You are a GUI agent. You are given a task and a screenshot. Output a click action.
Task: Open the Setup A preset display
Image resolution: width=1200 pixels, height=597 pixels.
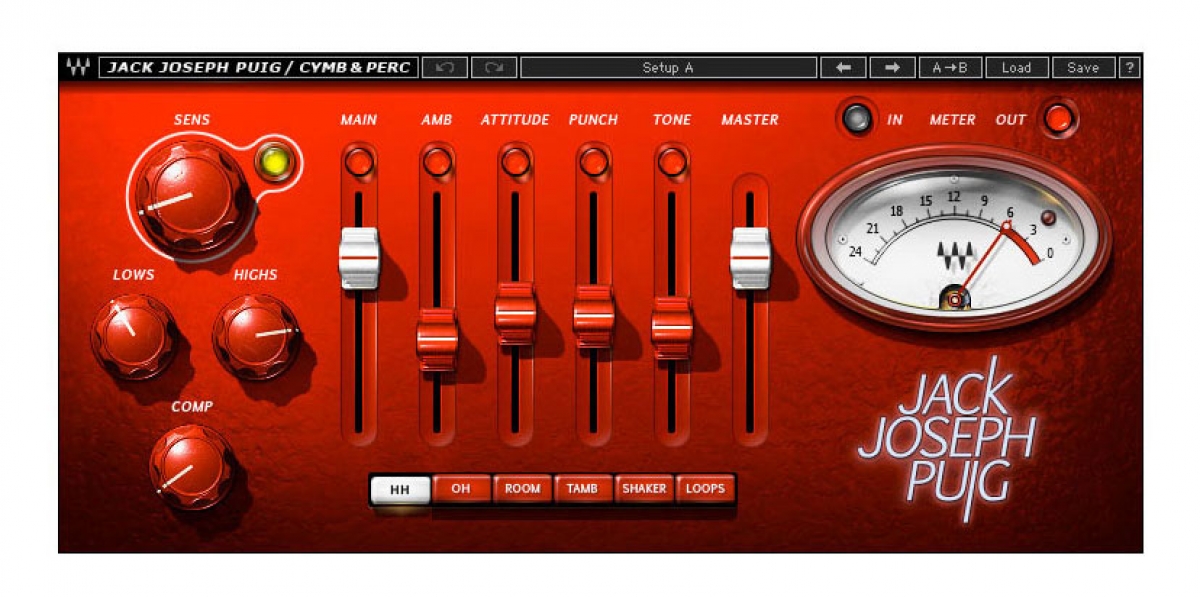(x=668, y=68)
